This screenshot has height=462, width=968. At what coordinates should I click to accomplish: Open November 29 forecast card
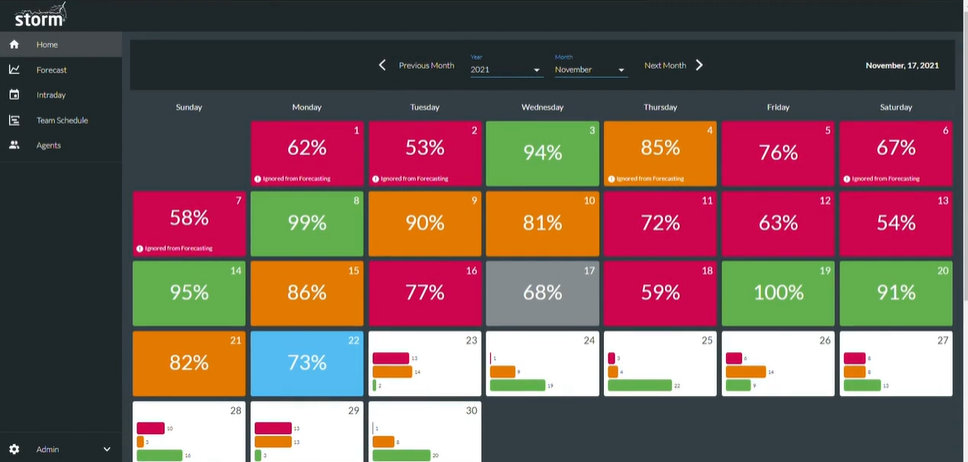pyautogui.click(x=307, y=432)
